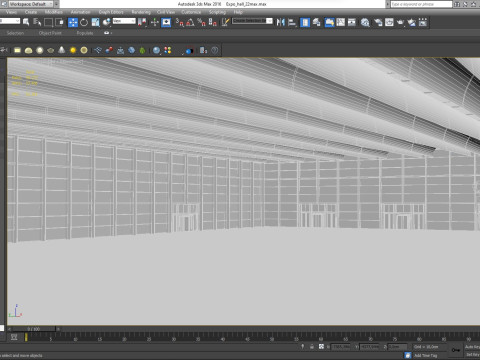Open the Render Setup dialog
This screenshot has width=480, height=360.
pyautogui.click(x=378, y=22)
